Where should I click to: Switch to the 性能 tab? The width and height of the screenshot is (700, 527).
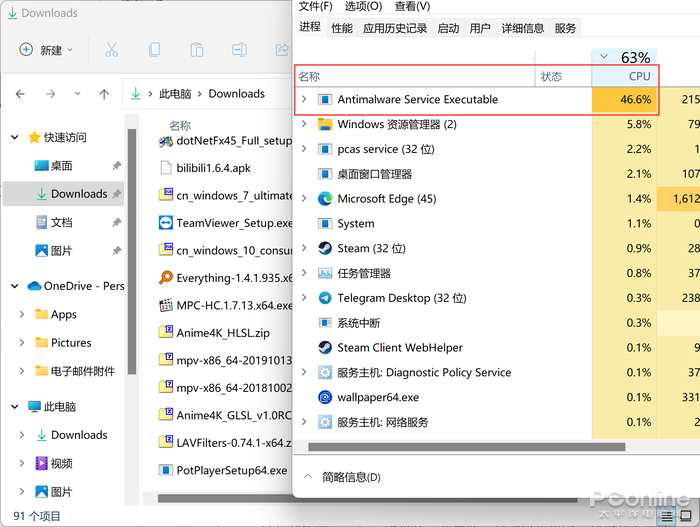(x=342, y=28)
